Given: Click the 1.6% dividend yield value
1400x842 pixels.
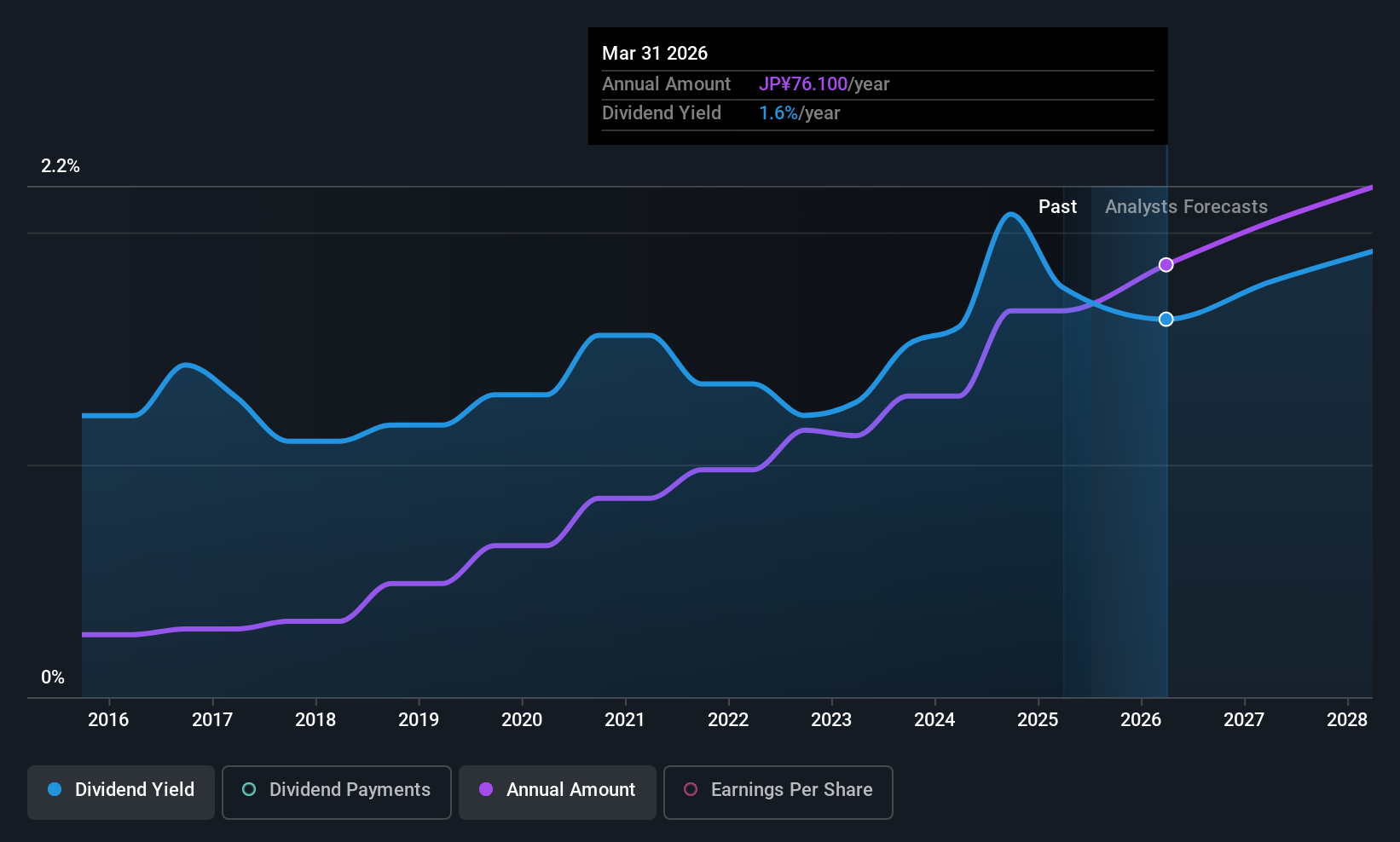Looking at the screenshot, I should [778, 113].
